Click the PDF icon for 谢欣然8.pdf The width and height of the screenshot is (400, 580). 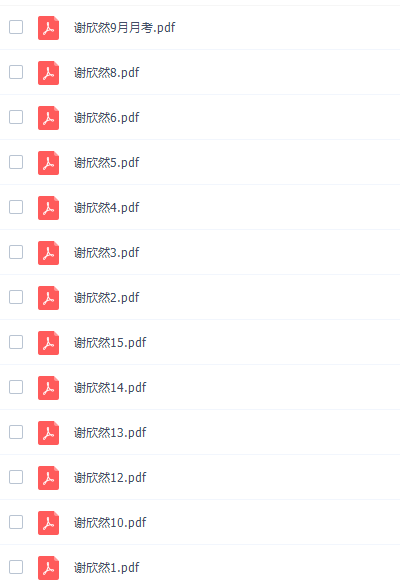pos(48,73)
